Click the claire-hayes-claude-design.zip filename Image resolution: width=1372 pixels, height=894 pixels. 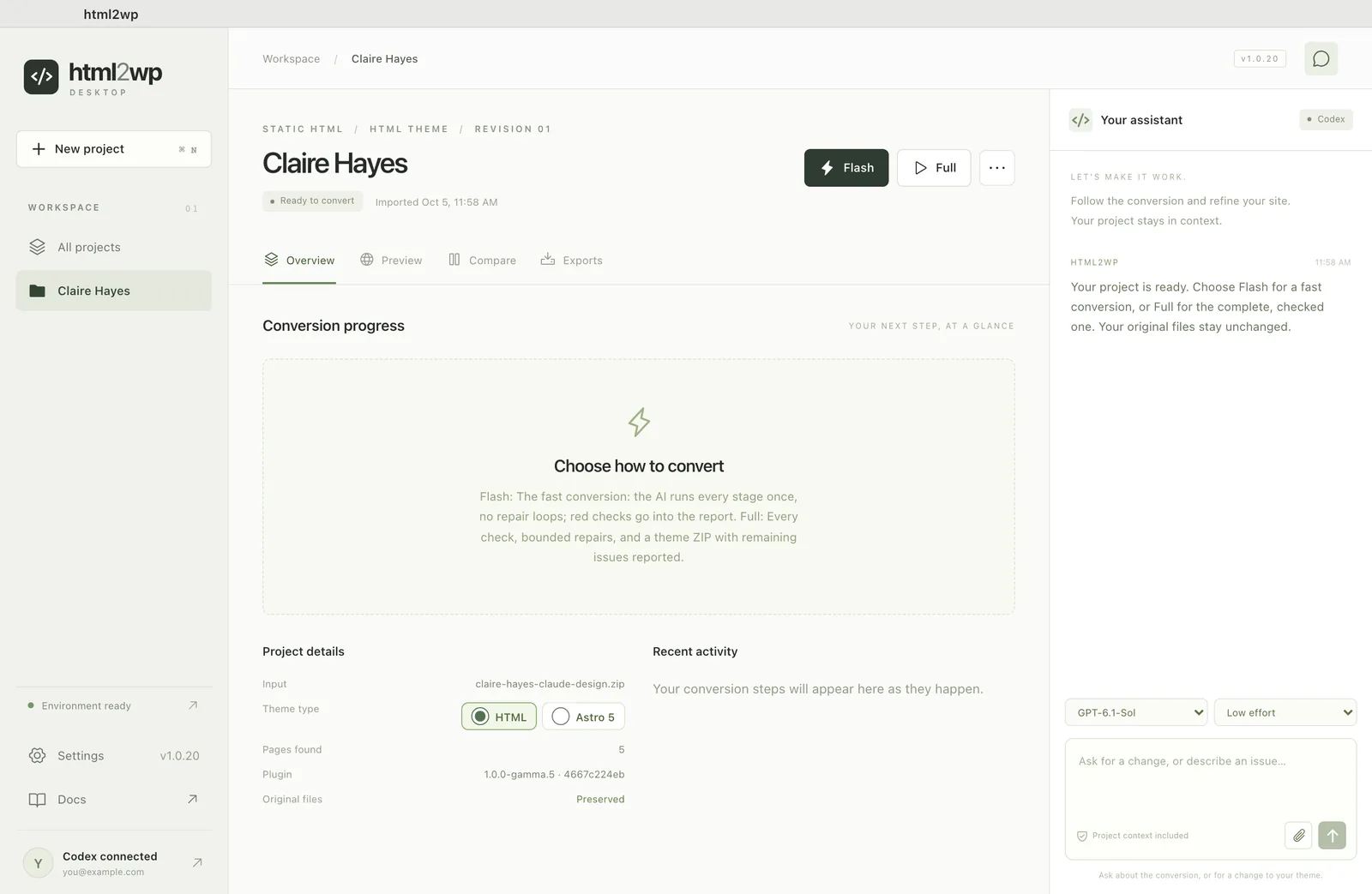point(550,684)
